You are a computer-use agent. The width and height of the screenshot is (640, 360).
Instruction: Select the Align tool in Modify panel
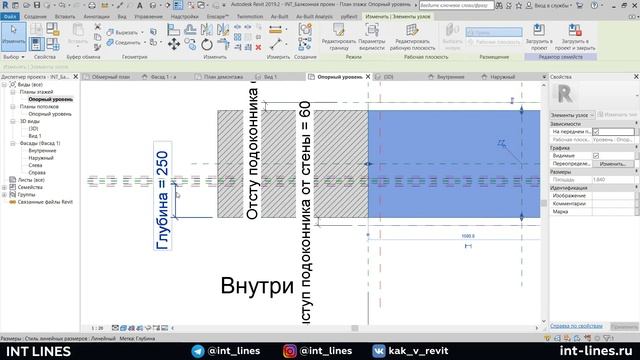[x=173, y=29]
